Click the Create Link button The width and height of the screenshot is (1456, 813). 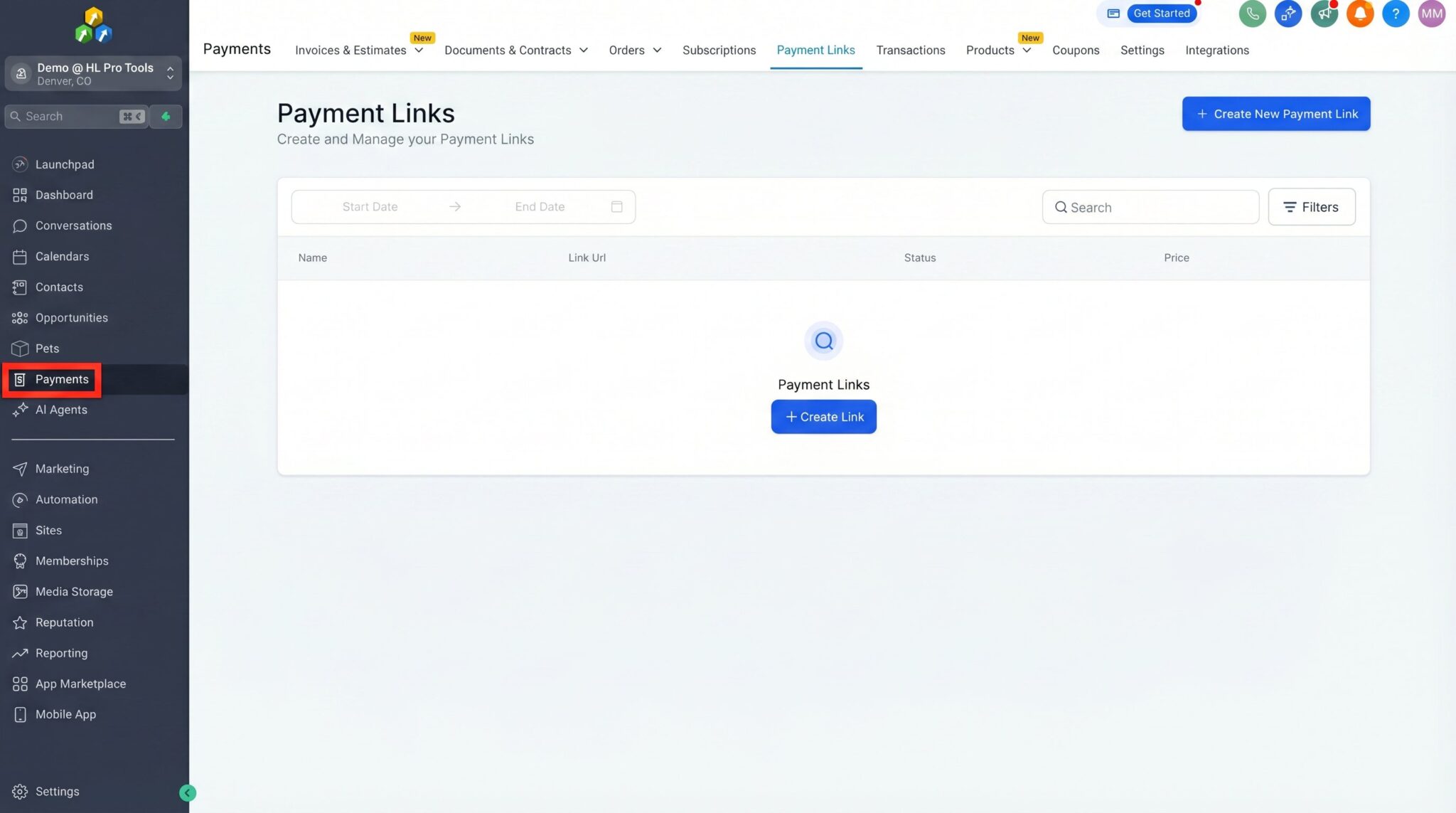(x=823, y=417)
